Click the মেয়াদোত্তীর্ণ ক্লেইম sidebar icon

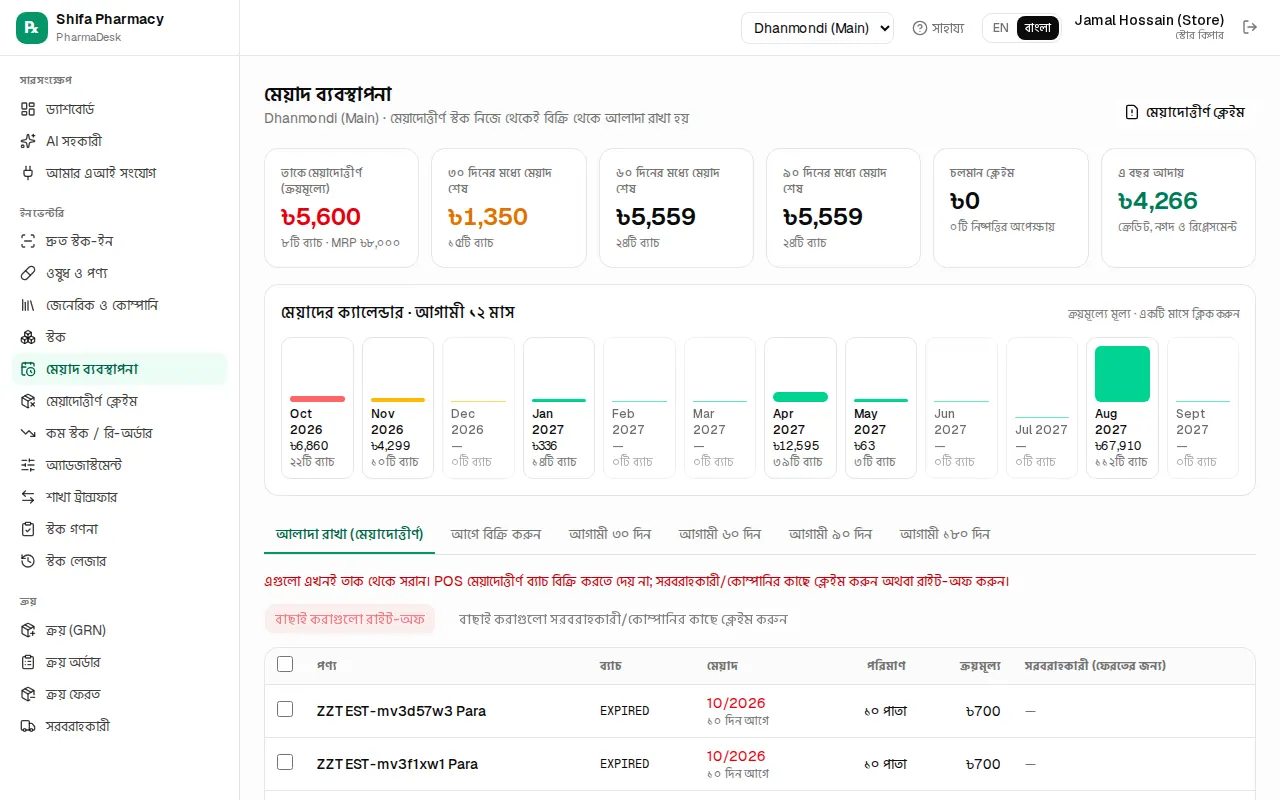pyautogui.click(x=28, y=401)
